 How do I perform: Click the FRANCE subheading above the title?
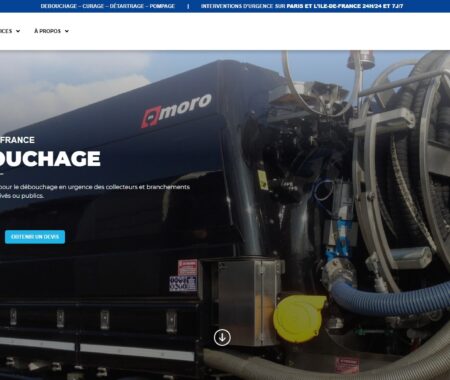[x=17, y=140]
